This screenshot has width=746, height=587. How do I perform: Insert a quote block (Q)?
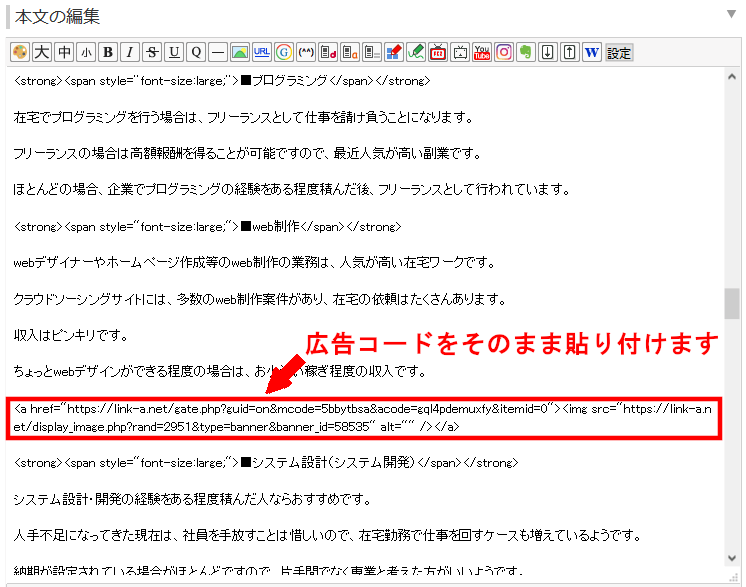point(196,52)
